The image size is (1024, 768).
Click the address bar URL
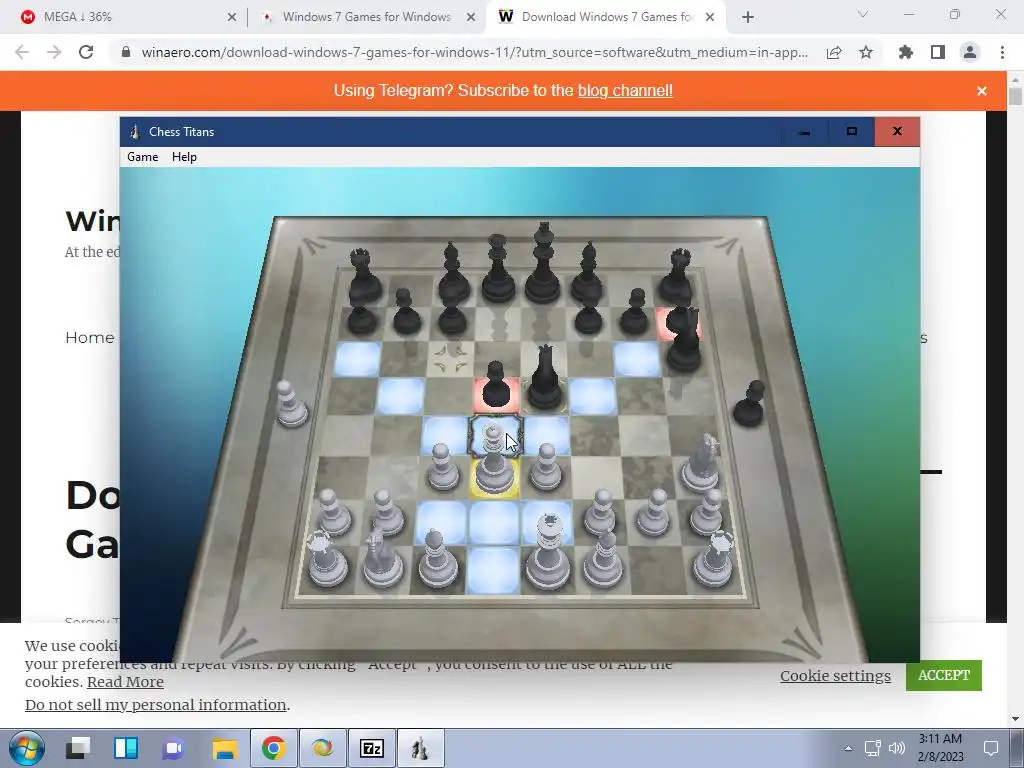point(475,52)
